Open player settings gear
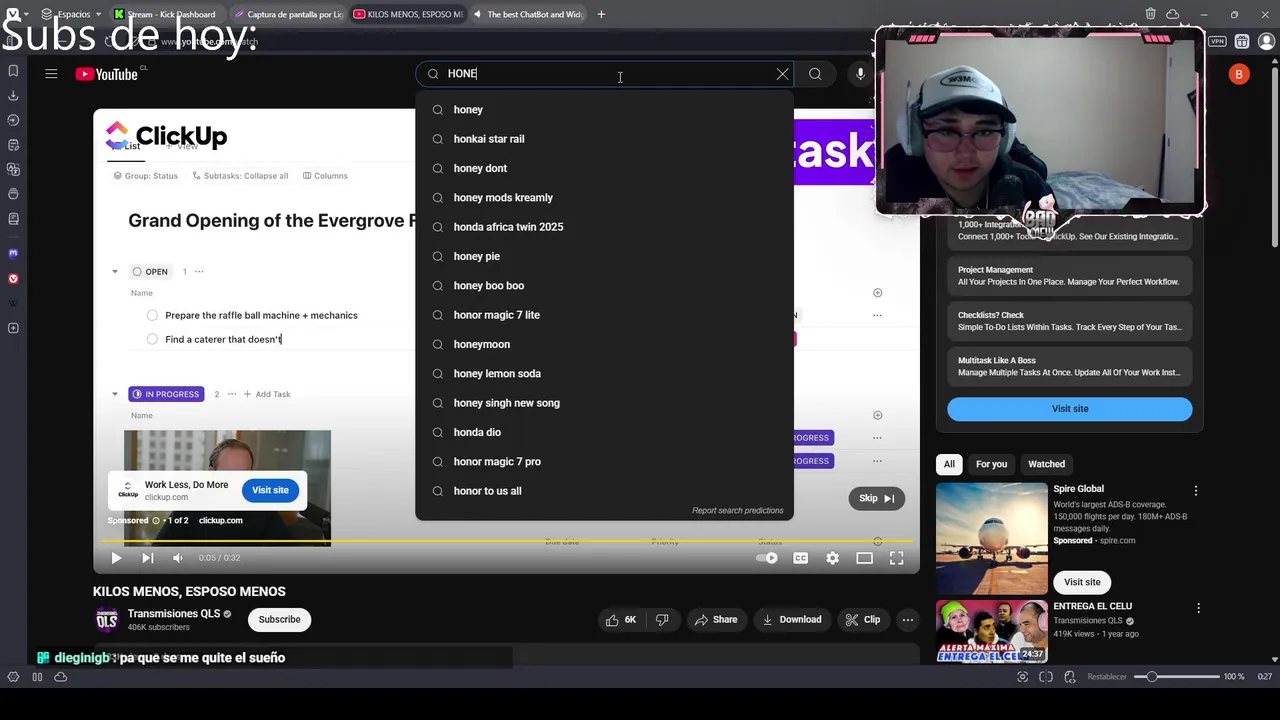The height and width of the screenshot is (720, 1280). [832, 558]
